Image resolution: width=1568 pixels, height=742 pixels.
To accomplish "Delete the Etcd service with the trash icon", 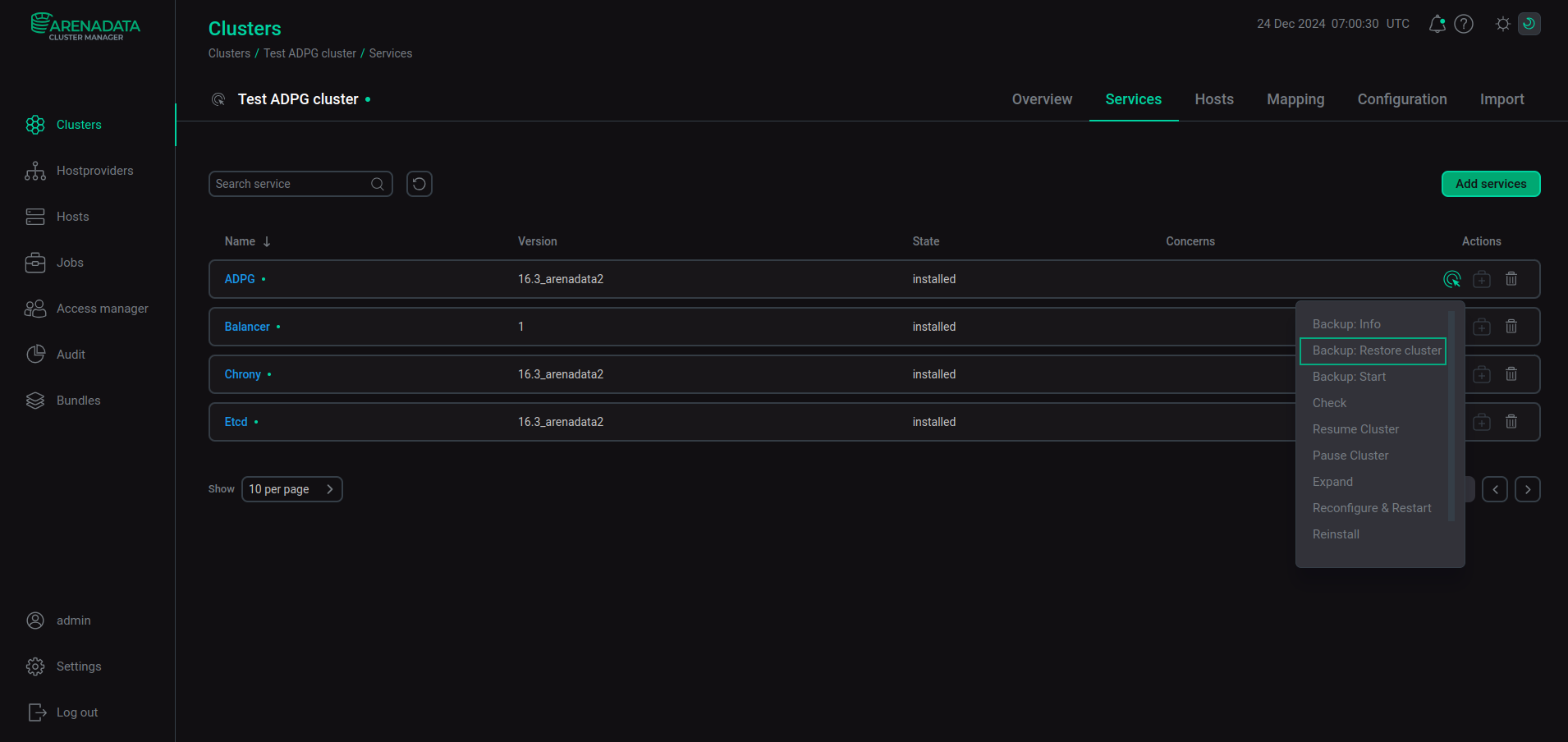I will (x=1511, y=422).
